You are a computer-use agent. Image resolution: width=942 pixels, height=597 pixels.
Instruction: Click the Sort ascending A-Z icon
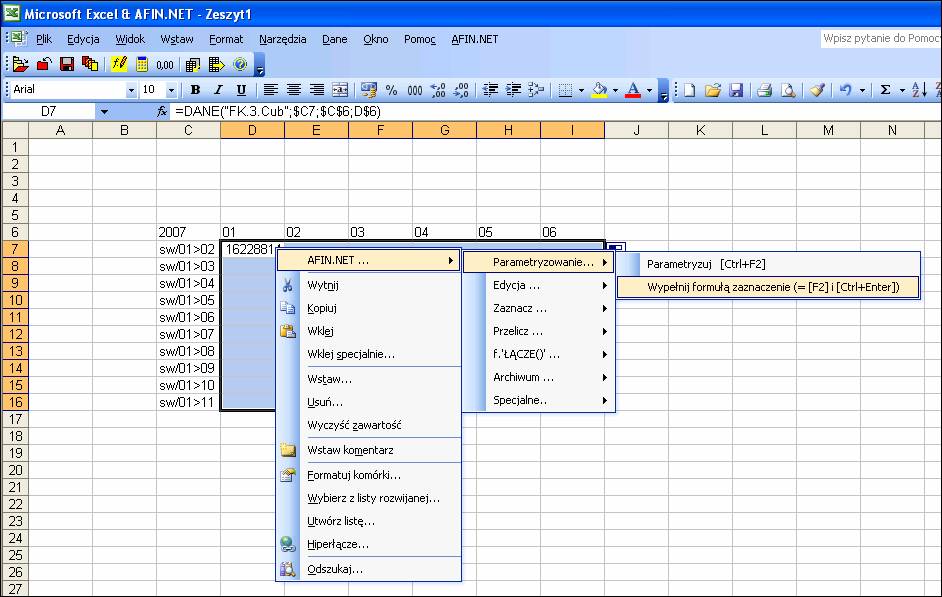(x=919, y=90)
